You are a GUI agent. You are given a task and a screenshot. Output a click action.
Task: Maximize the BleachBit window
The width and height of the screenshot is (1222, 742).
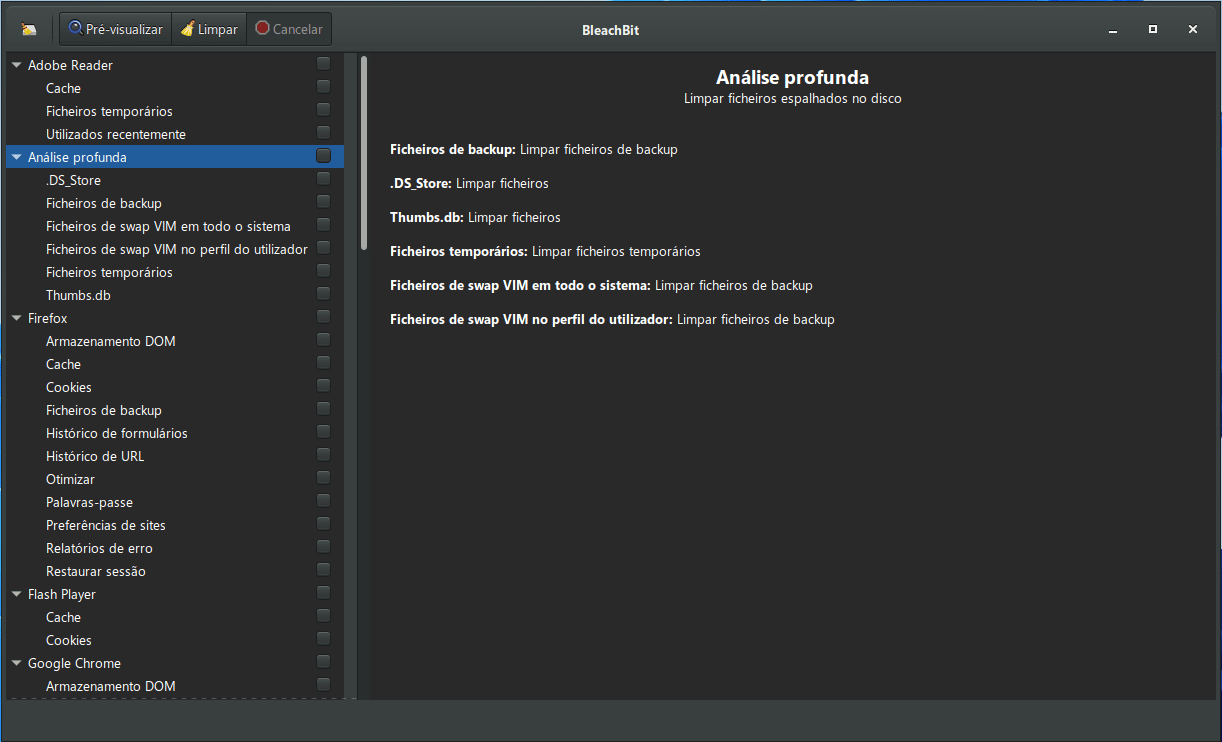pos(1153,30)
